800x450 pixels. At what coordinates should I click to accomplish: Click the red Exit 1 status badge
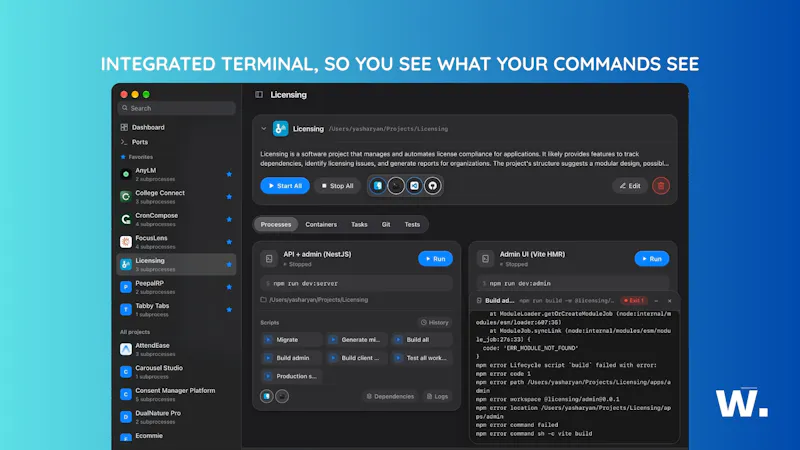(x=634, y=301)
